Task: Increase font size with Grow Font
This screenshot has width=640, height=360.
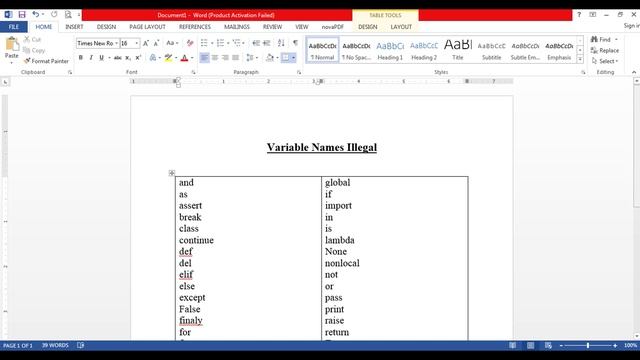Action: point(146,43)
